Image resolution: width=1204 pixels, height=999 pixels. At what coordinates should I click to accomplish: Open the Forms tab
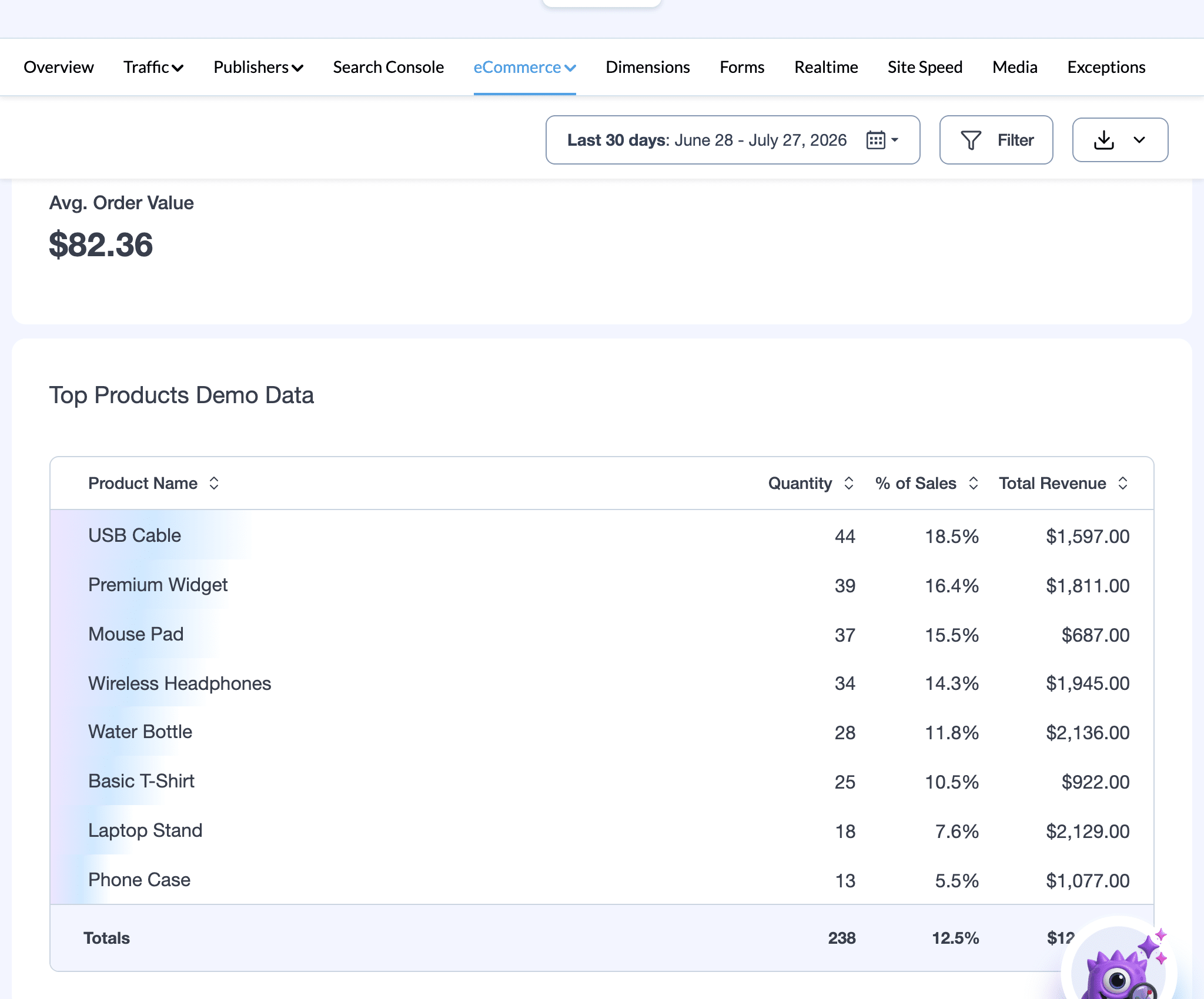[x=742, y=68]
